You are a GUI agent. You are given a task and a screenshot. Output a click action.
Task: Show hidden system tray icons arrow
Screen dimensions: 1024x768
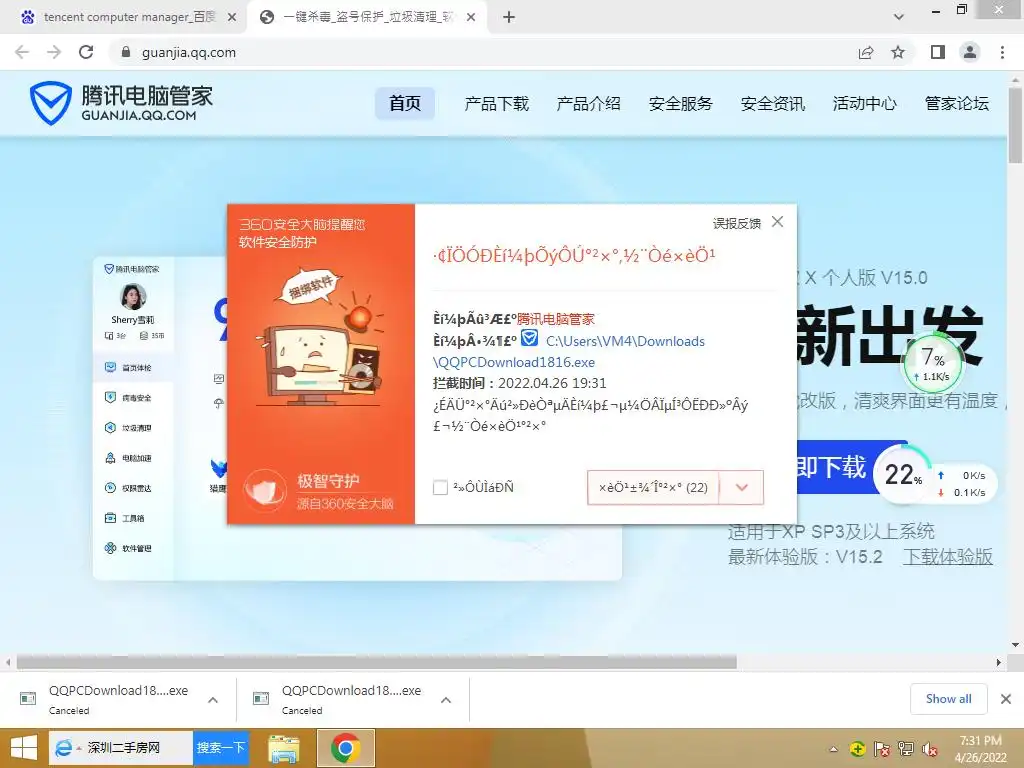click(833, 749)
